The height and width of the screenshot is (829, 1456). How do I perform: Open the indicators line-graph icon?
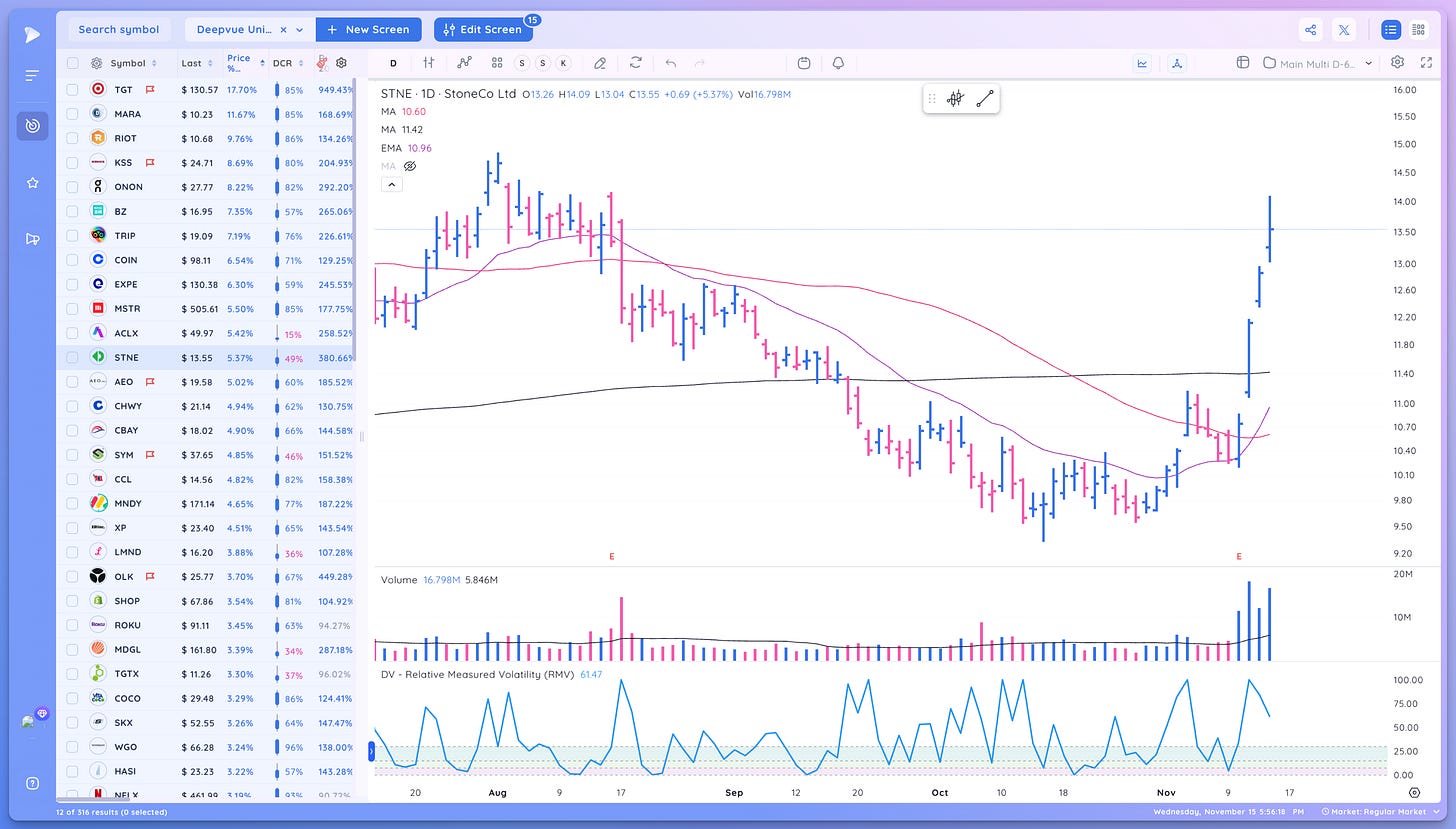coord(464,63)
